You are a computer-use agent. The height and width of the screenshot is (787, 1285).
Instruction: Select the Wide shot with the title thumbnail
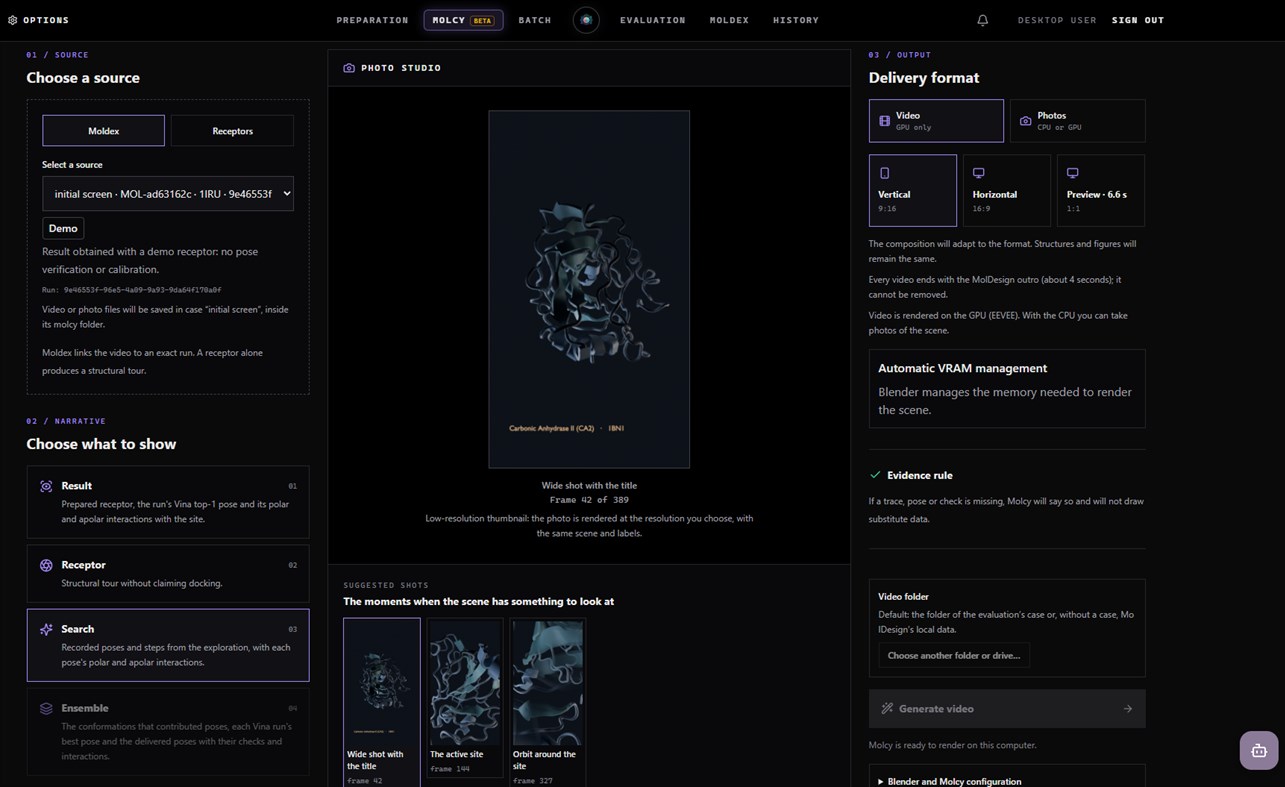click(x=382, y=702)
